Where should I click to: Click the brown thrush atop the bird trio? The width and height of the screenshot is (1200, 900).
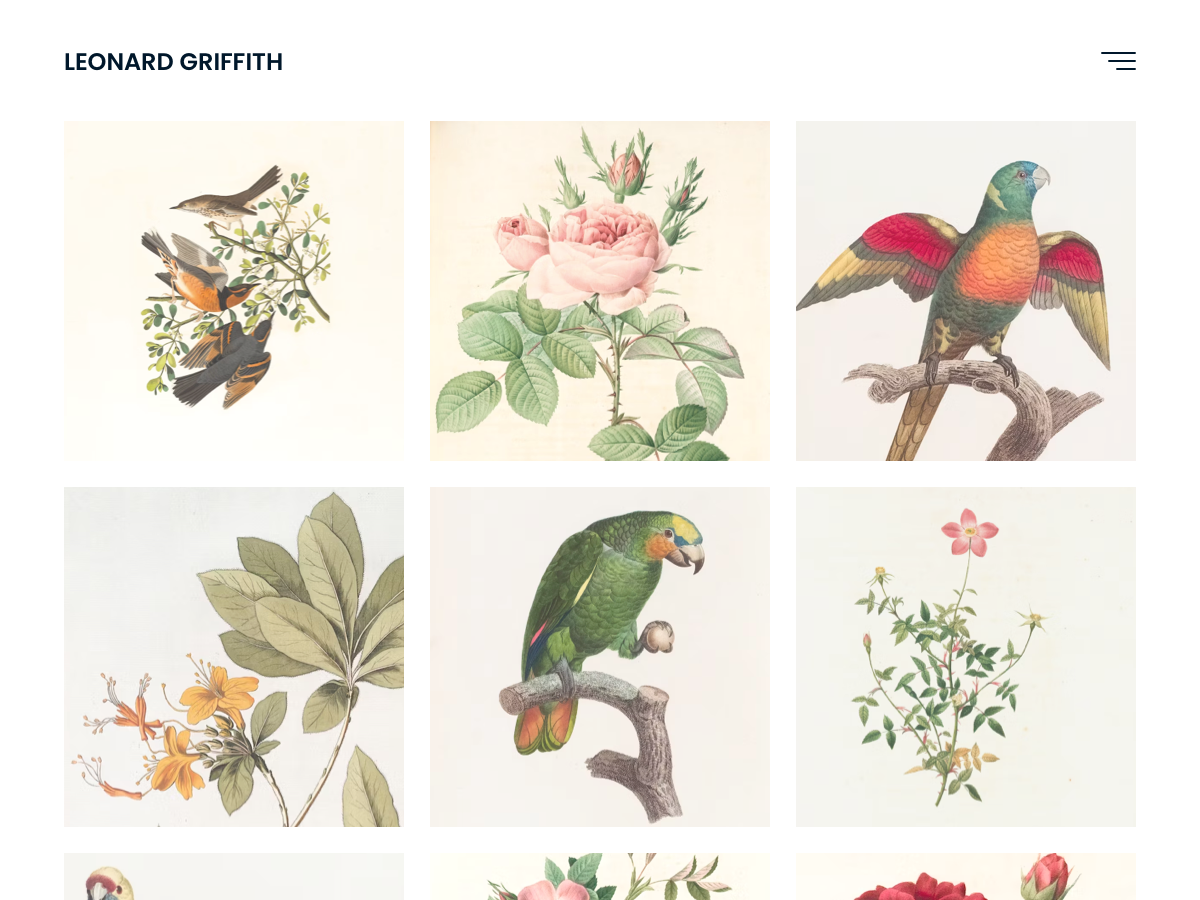(x=226, y=193)
